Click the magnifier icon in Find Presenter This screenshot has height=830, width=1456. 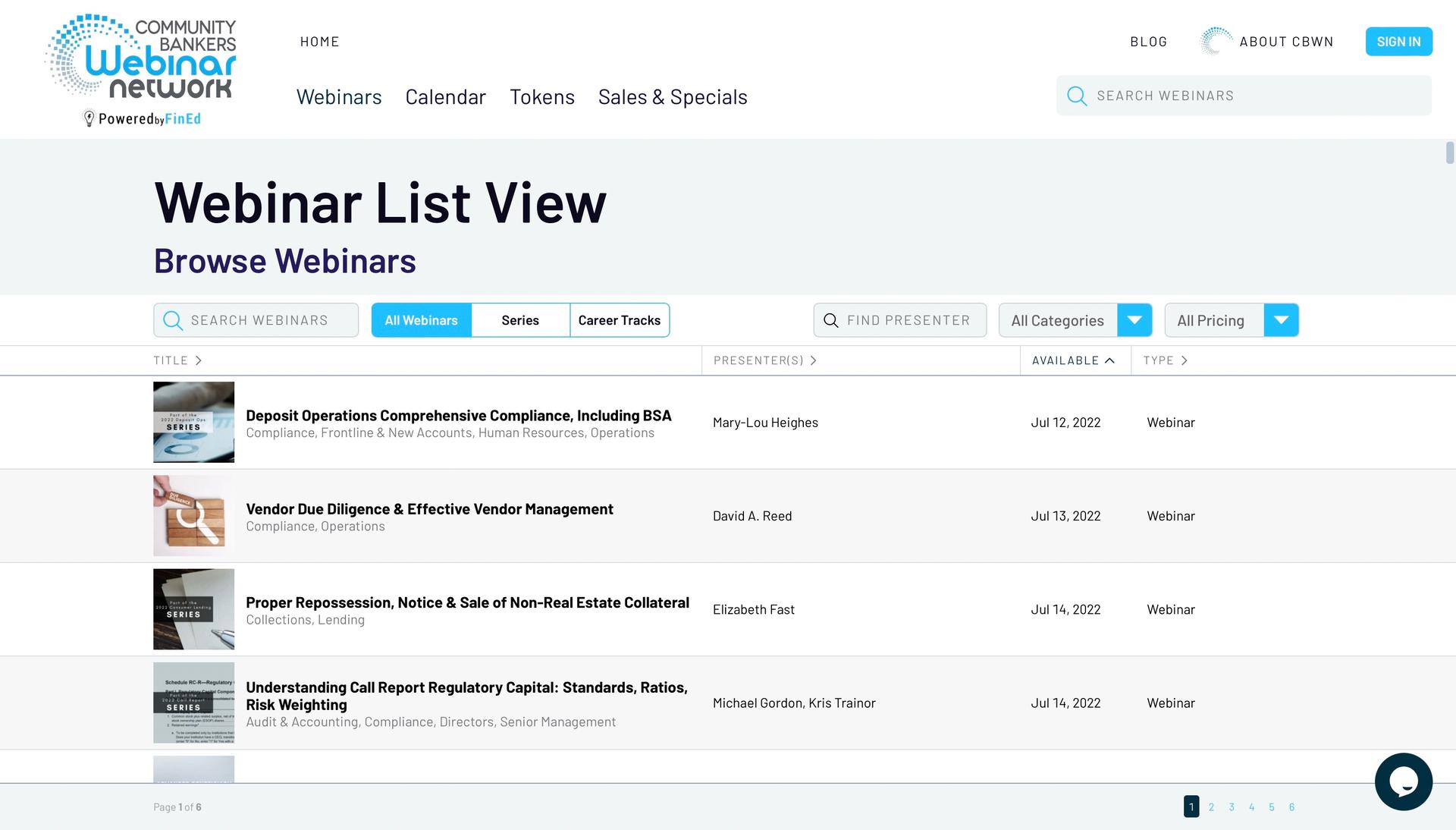(831, 321)
